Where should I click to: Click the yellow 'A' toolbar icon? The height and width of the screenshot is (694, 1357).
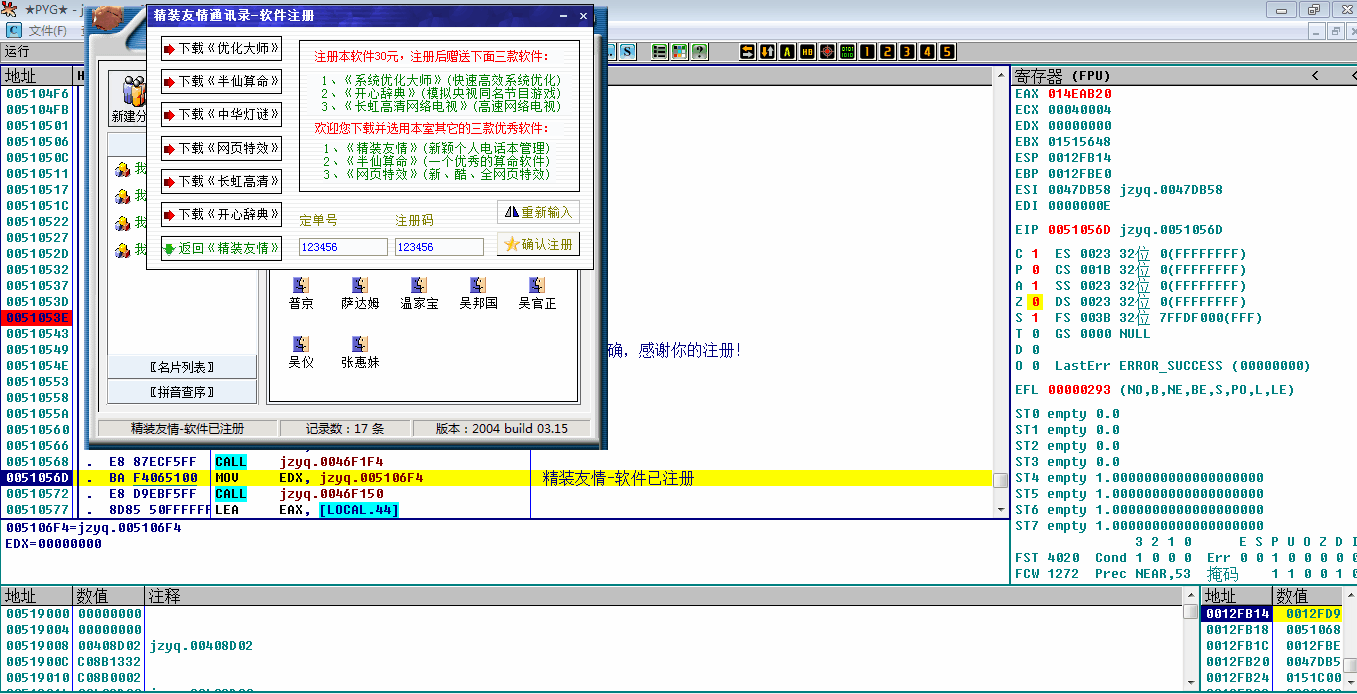787,51
